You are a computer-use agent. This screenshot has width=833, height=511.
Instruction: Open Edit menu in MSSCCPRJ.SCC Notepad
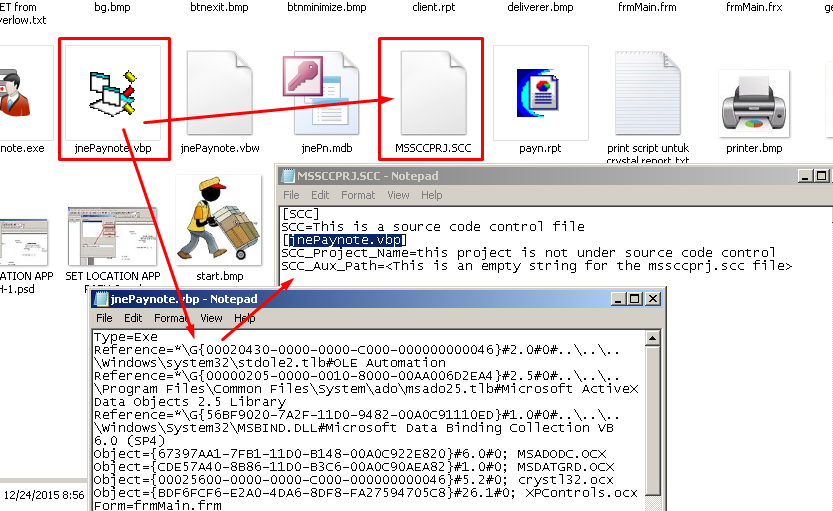pos(320,195)
